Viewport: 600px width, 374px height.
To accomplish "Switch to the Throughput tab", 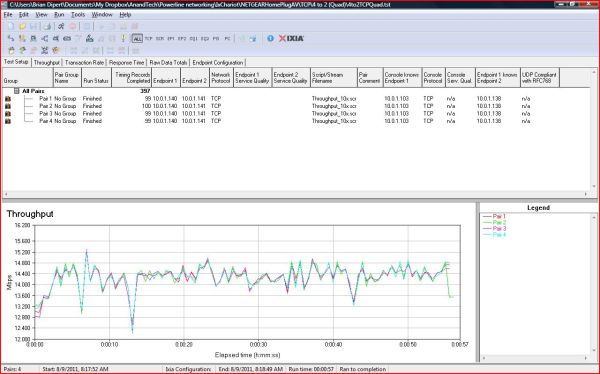I will click(x=47, y=62).
